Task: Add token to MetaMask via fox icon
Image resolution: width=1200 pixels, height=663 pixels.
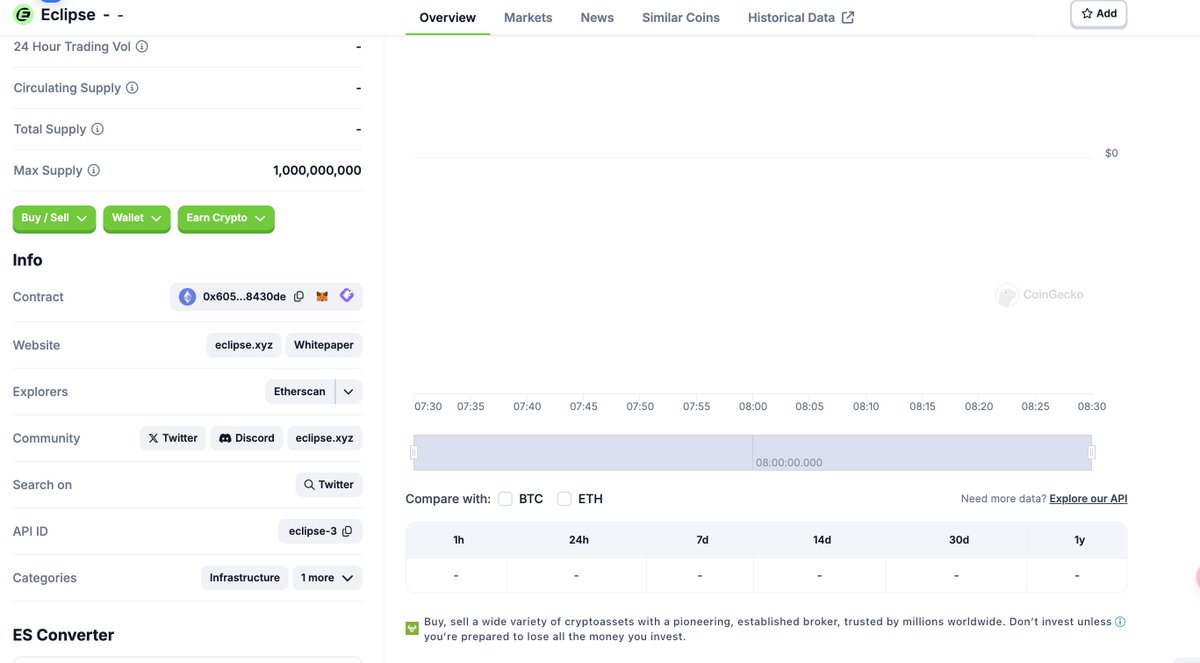Action: click(322, 297)
